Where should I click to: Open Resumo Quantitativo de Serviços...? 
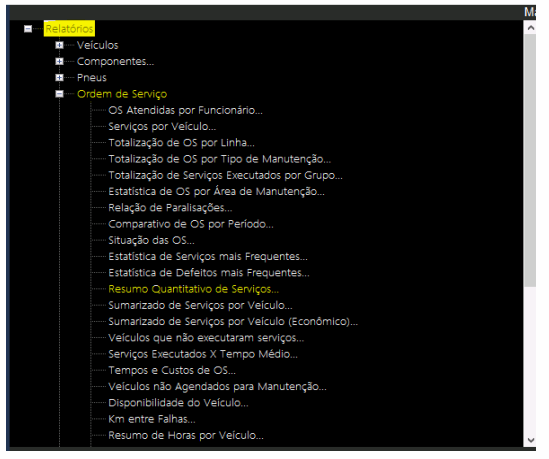(x=194, y=289)
